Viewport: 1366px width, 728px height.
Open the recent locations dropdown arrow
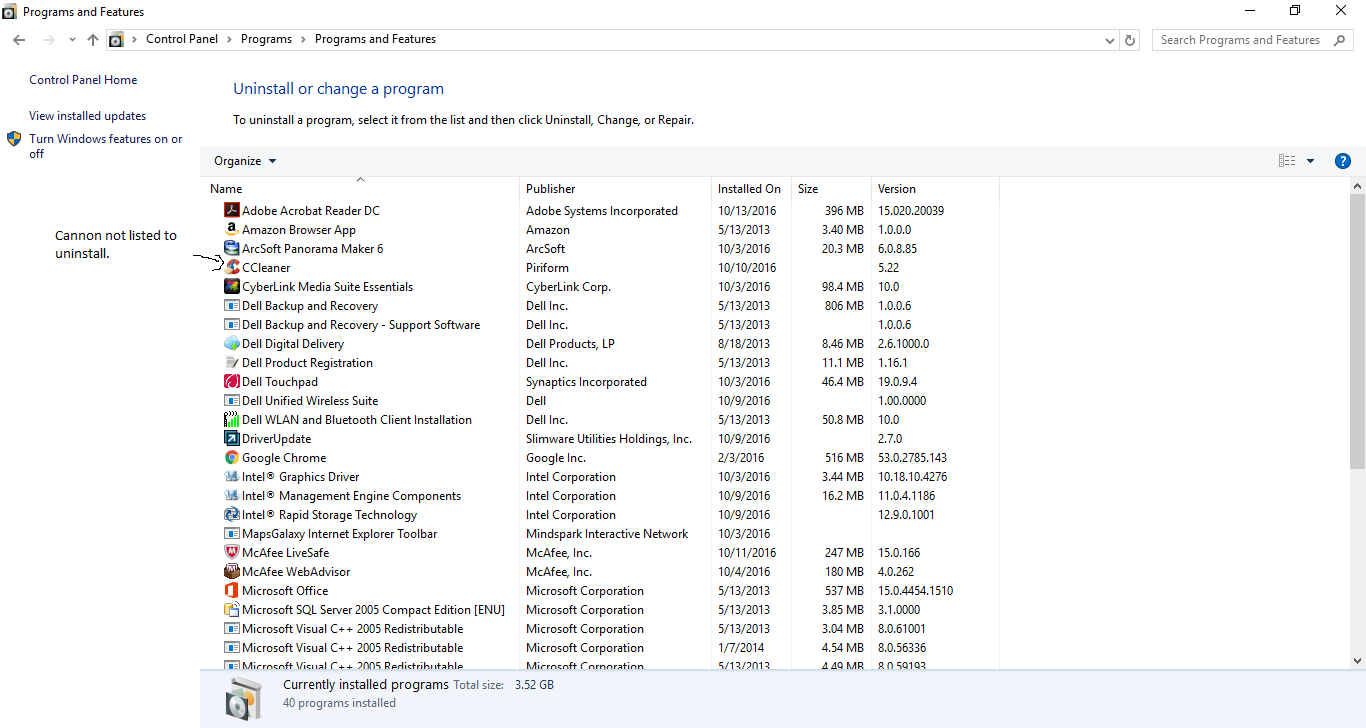[x=72, y=40]
